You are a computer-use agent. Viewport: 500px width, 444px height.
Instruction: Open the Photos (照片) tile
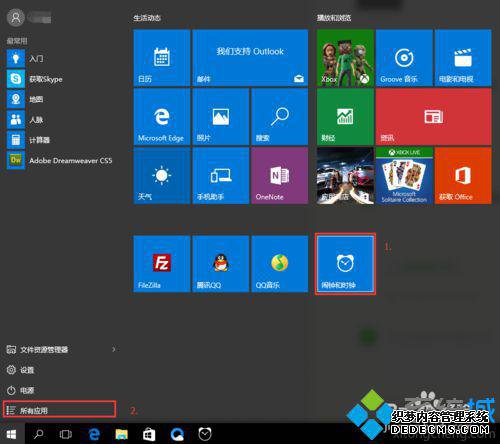click(221, 117)
